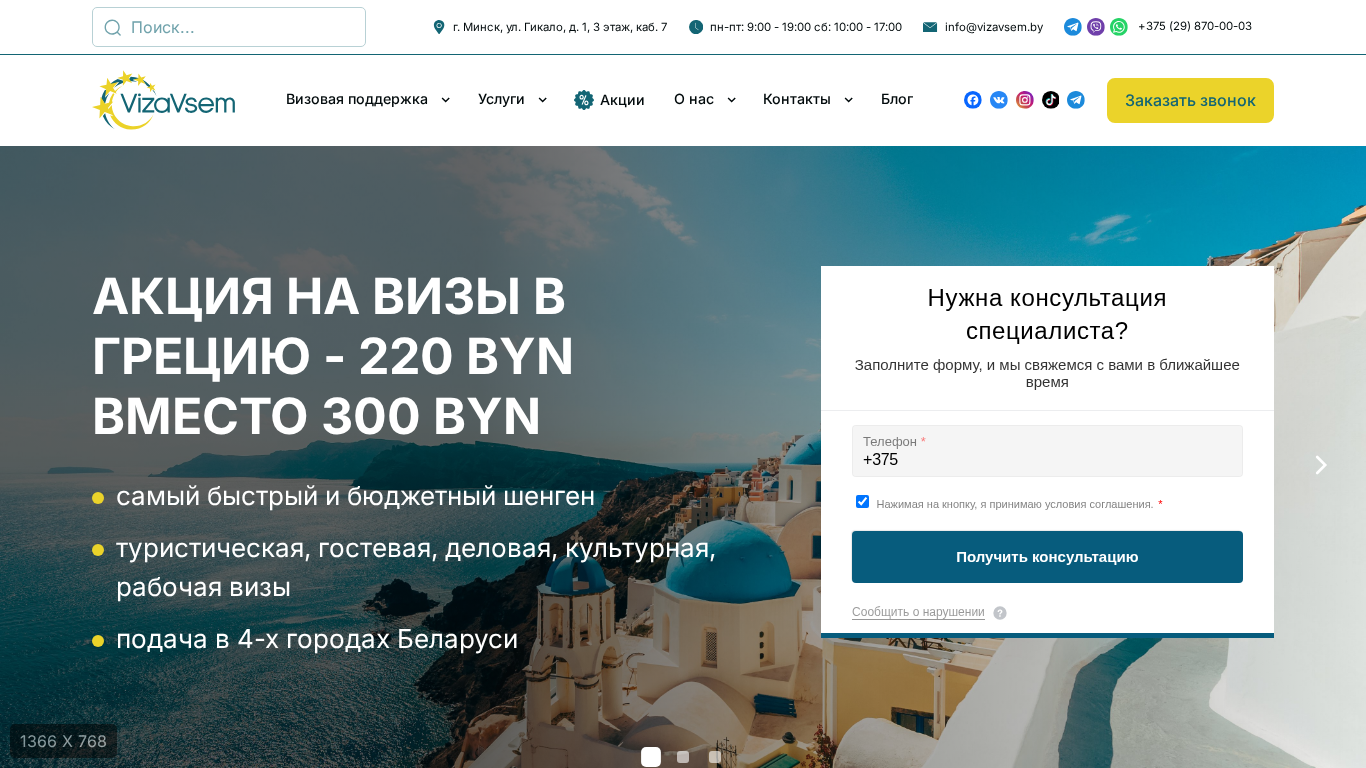Uncheck the agreement terms checkbox
1366x768 pixels.
click(862, 502)
